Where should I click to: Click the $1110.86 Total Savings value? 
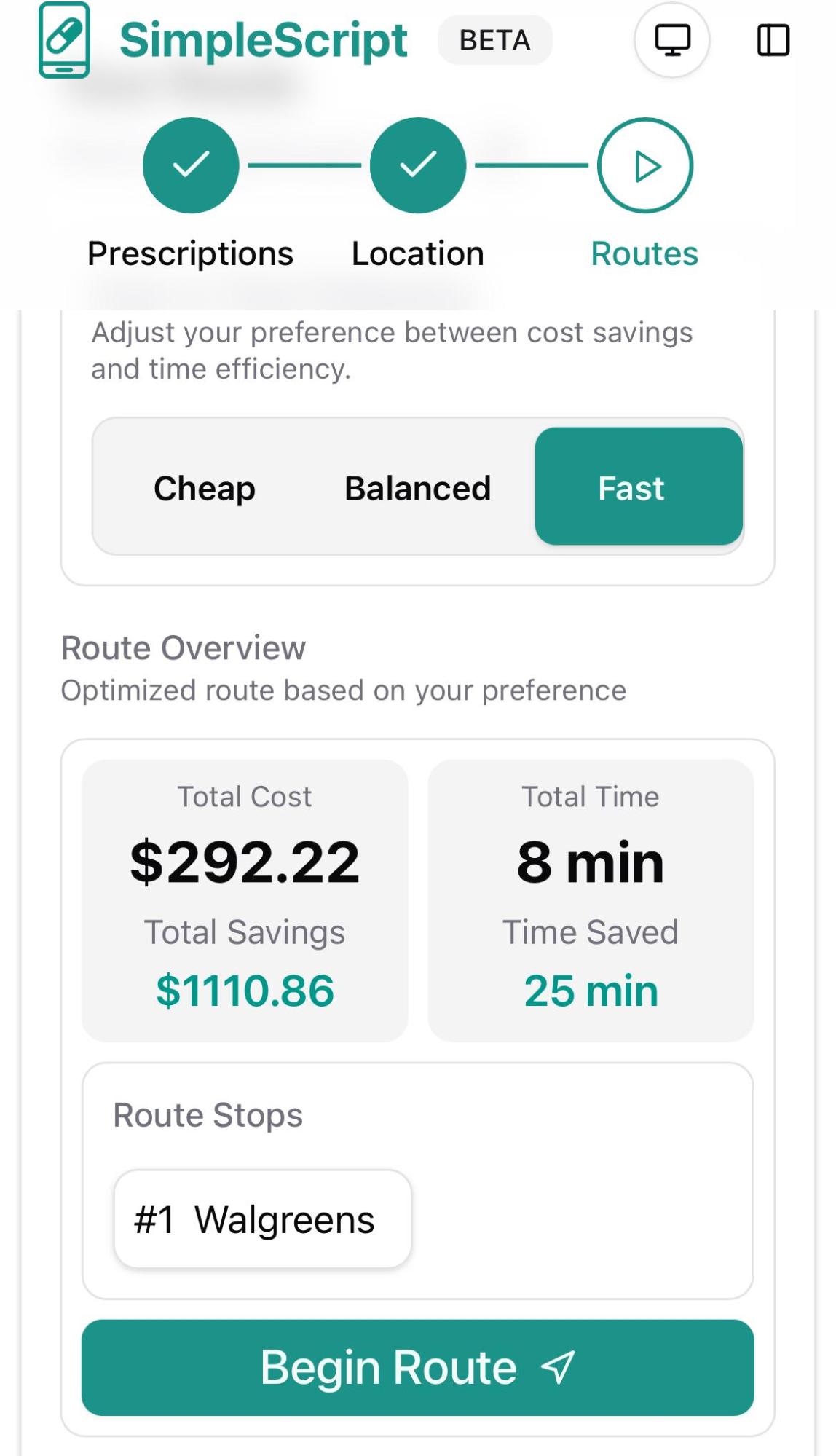(245, 991)
